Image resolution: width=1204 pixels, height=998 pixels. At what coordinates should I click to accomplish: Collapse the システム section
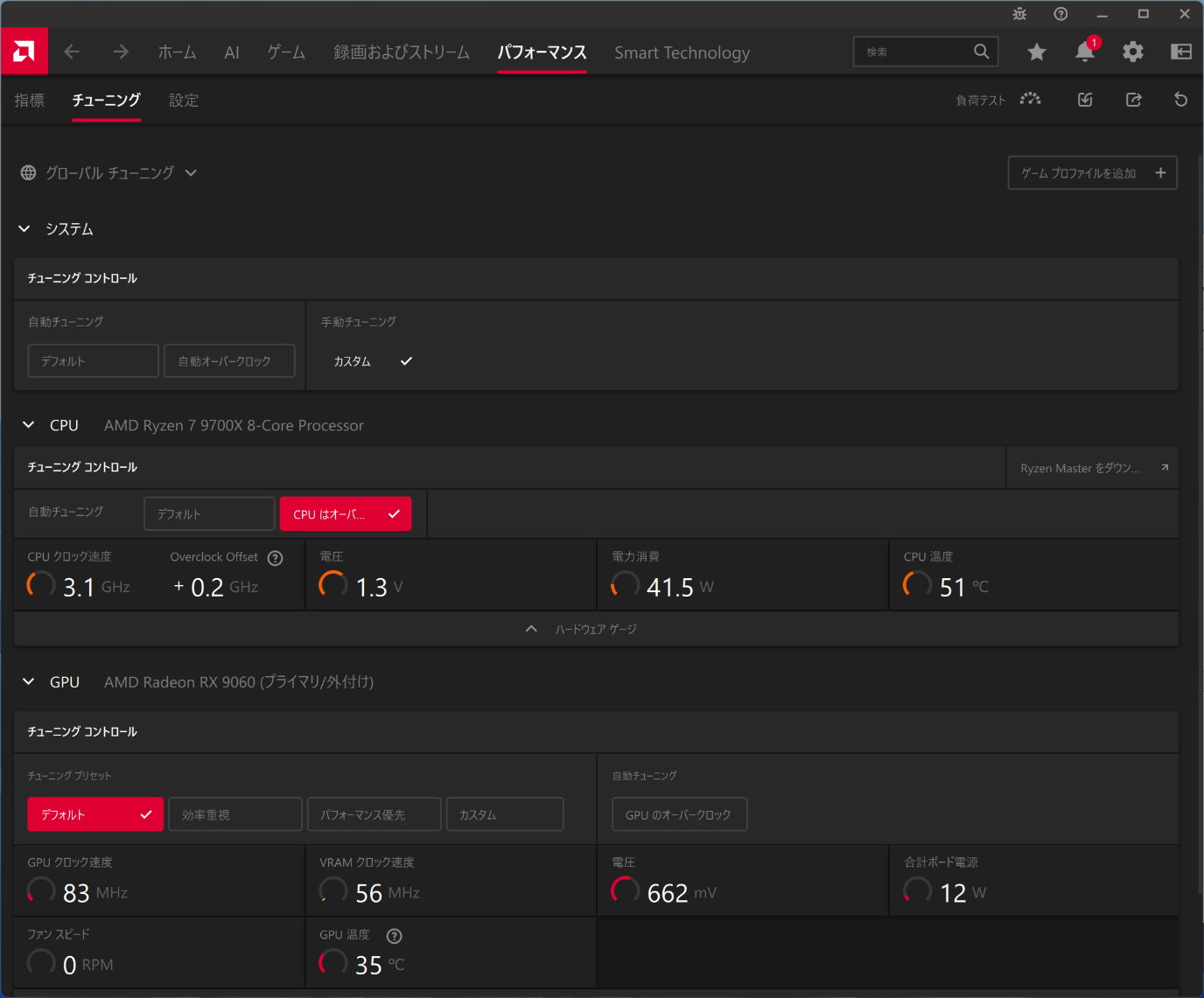(24, 229)
